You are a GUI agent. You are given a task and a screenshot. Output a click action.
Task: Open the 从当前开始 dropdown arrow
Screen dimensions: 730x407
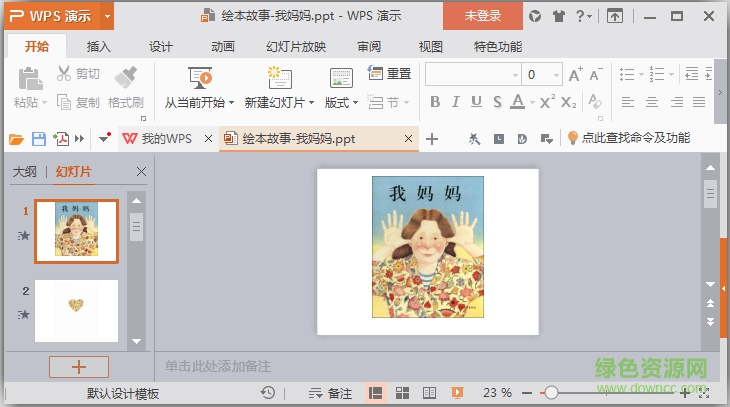click(231, 102)
